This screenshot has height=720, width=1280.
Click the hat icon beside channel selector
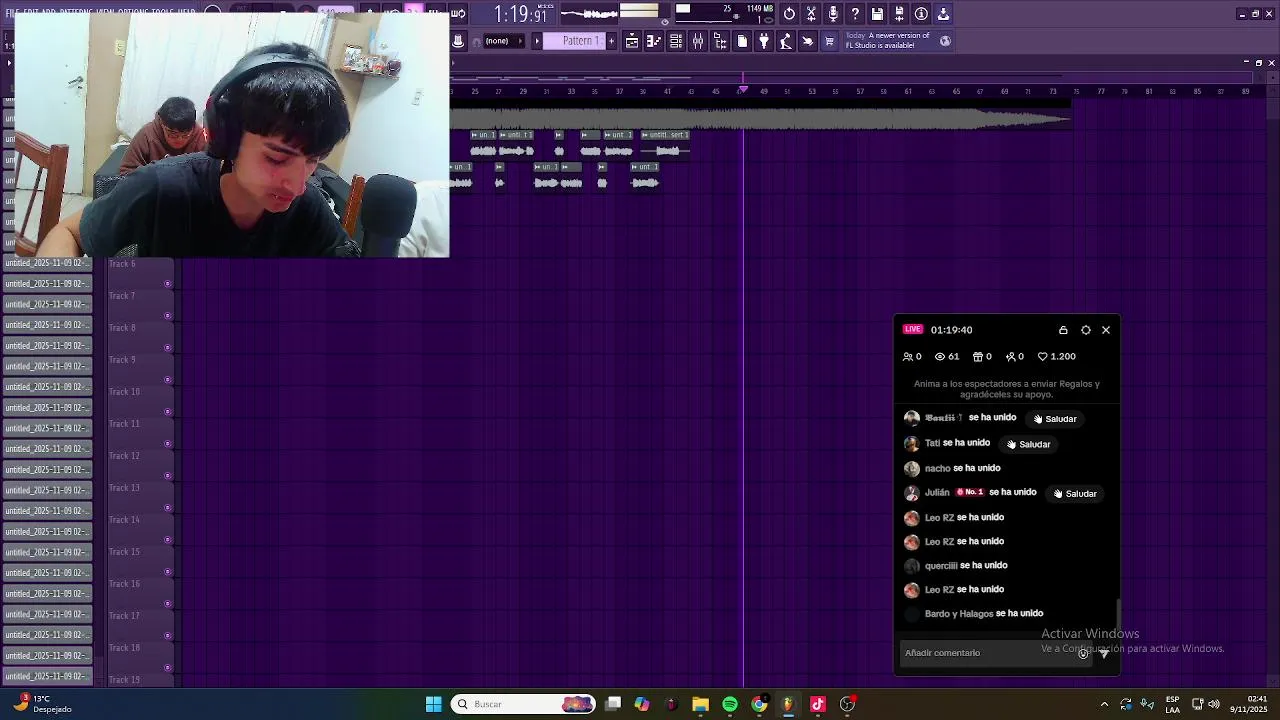coord(458,41)
